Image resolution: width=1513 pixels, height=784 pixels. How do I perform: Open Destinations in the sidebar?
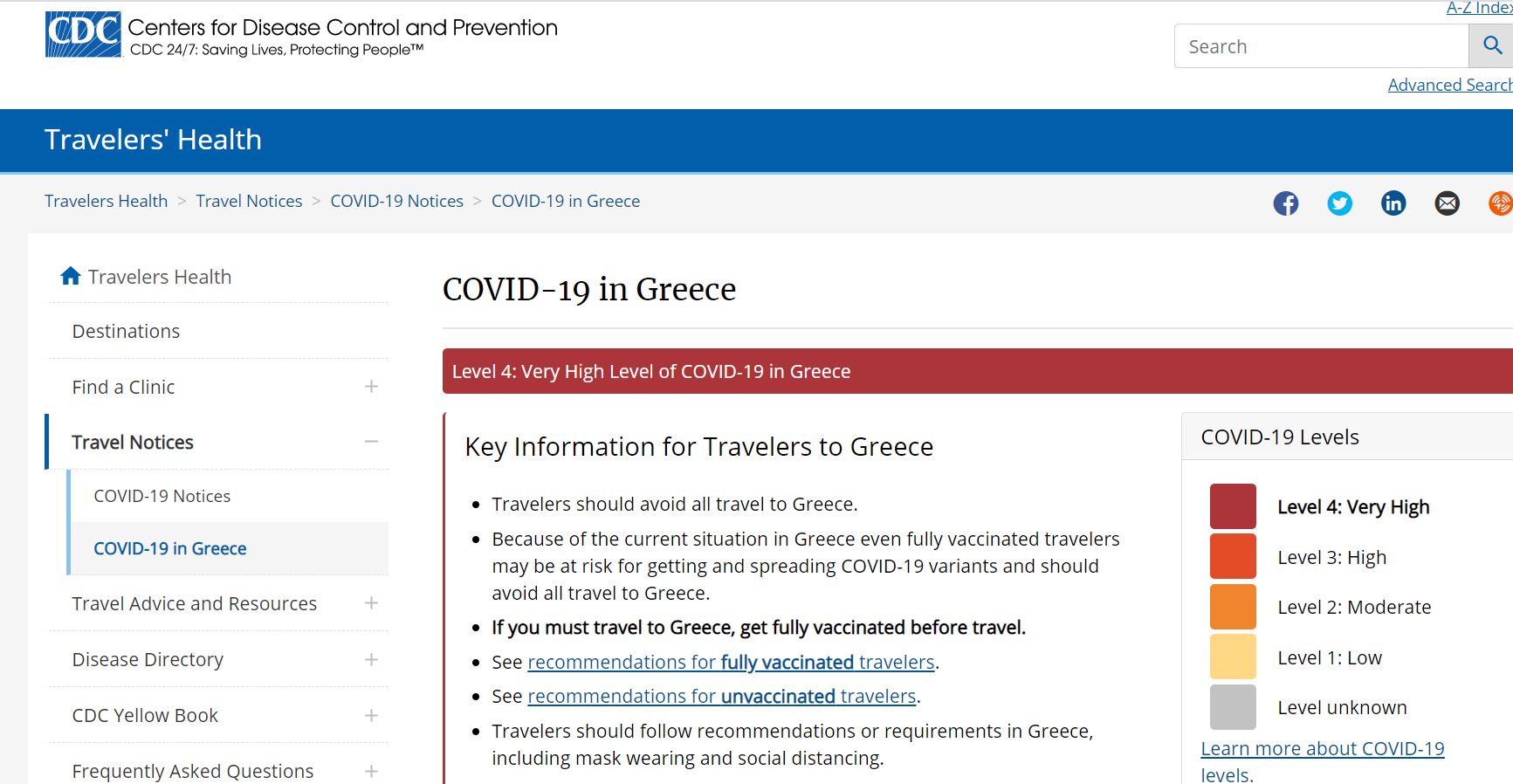(x=126, y=332)
